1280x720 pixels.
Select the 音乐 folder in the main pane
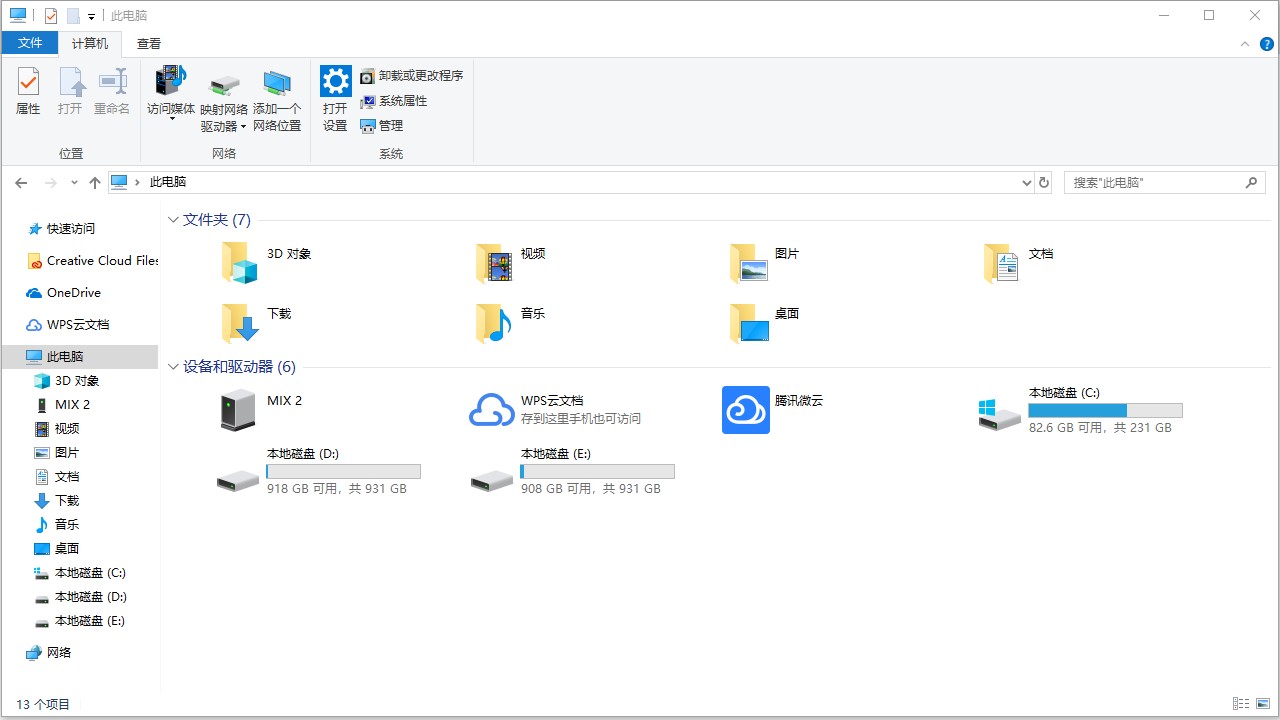coord(511,322)
